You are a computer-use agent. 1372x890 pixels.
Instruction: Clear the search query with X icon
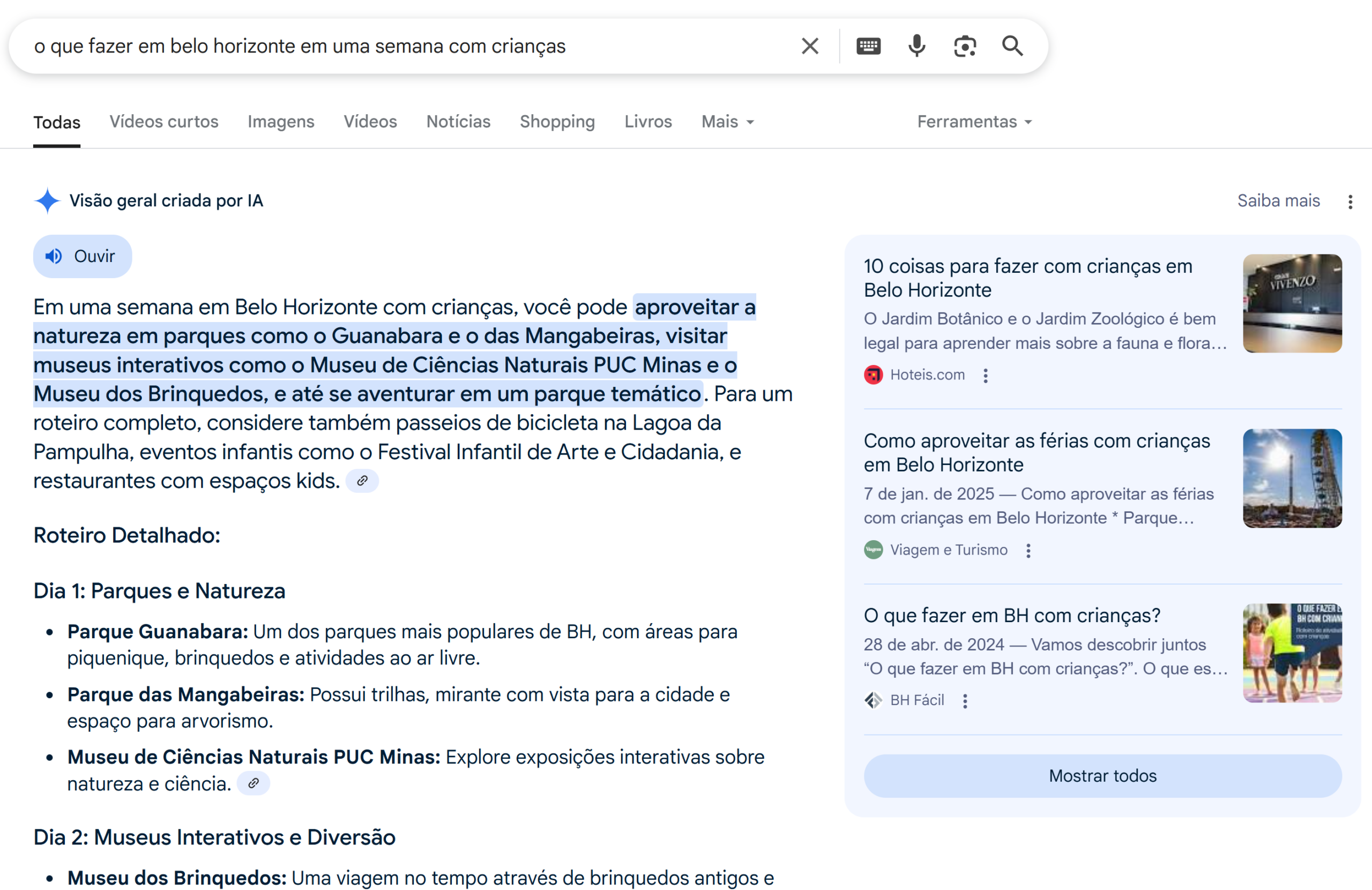(810, 46)
